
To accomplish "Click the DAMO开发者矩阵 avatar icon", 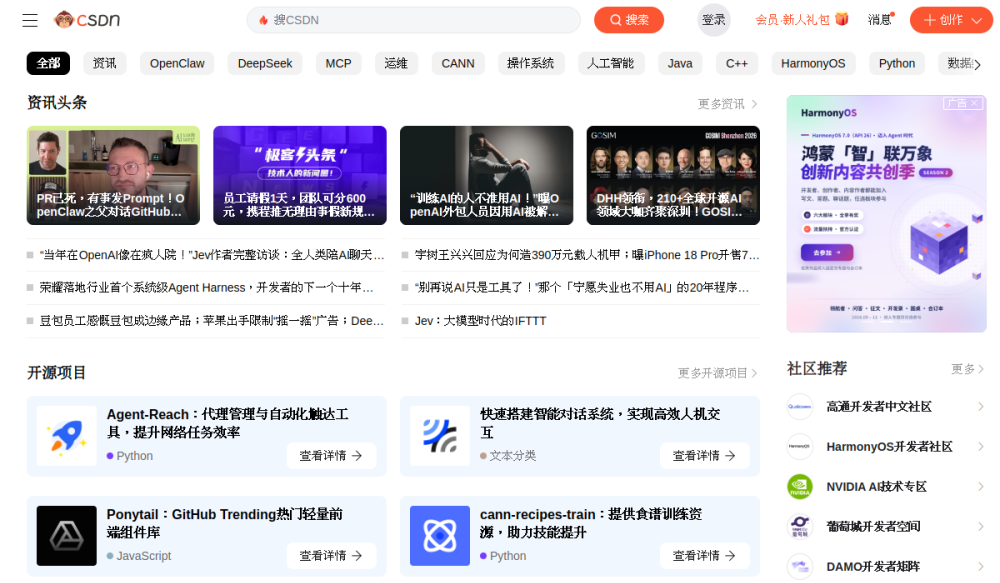I will (800, 566).
